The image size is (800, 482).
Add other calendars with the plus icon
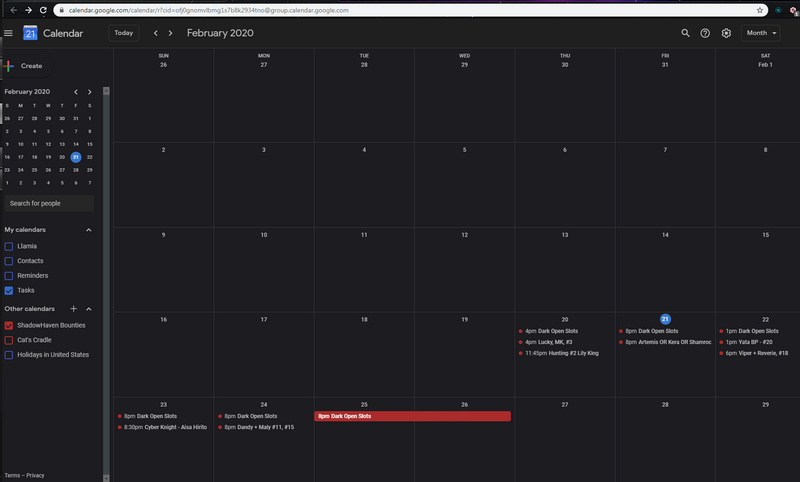tap(73, 309)
